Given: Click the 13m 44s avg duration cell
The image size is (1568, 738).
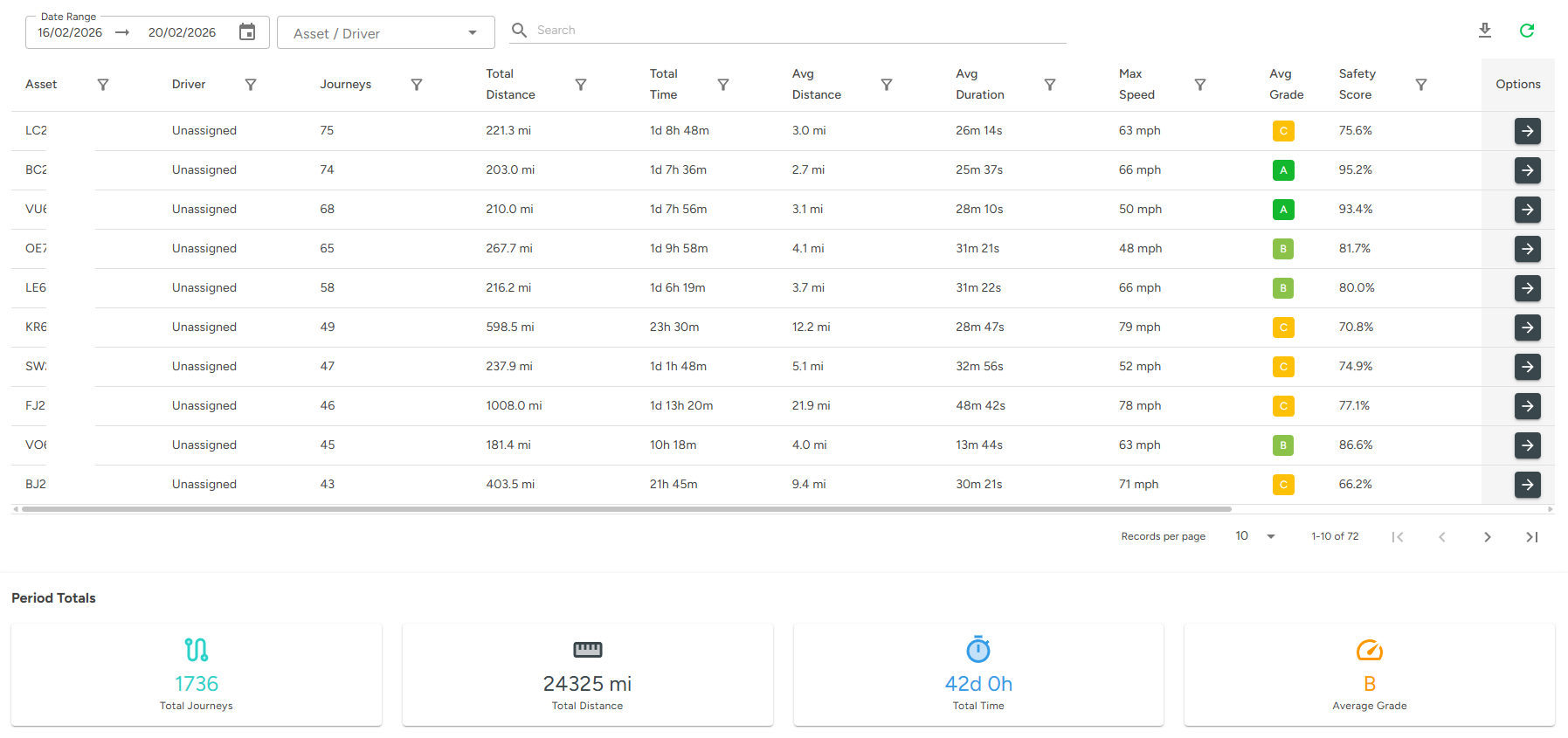Looking at the screenshot, I should (979, 445).
